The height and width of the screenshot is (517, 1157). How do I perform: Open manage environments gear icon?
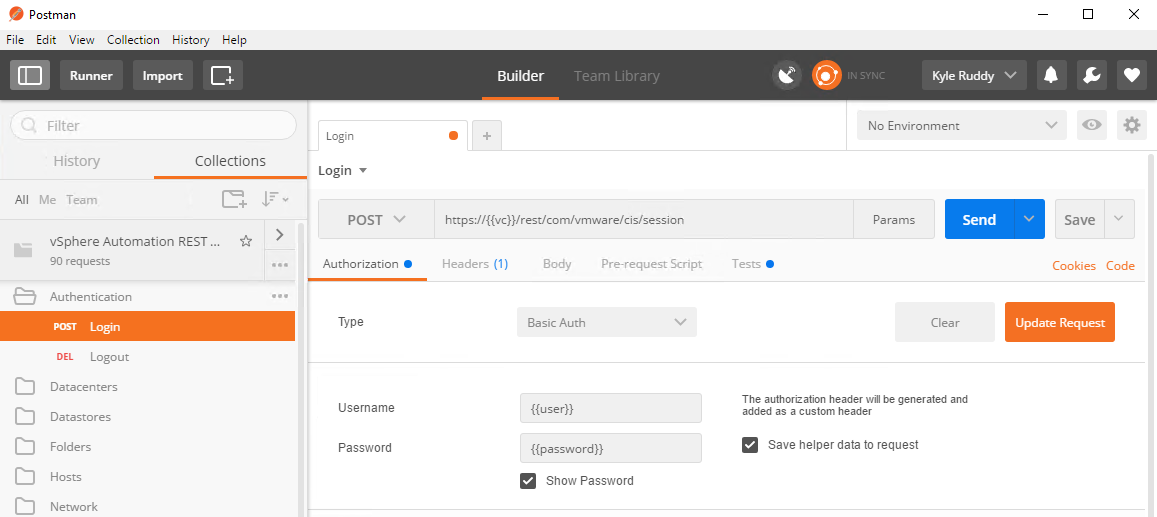coord(1132,125)
